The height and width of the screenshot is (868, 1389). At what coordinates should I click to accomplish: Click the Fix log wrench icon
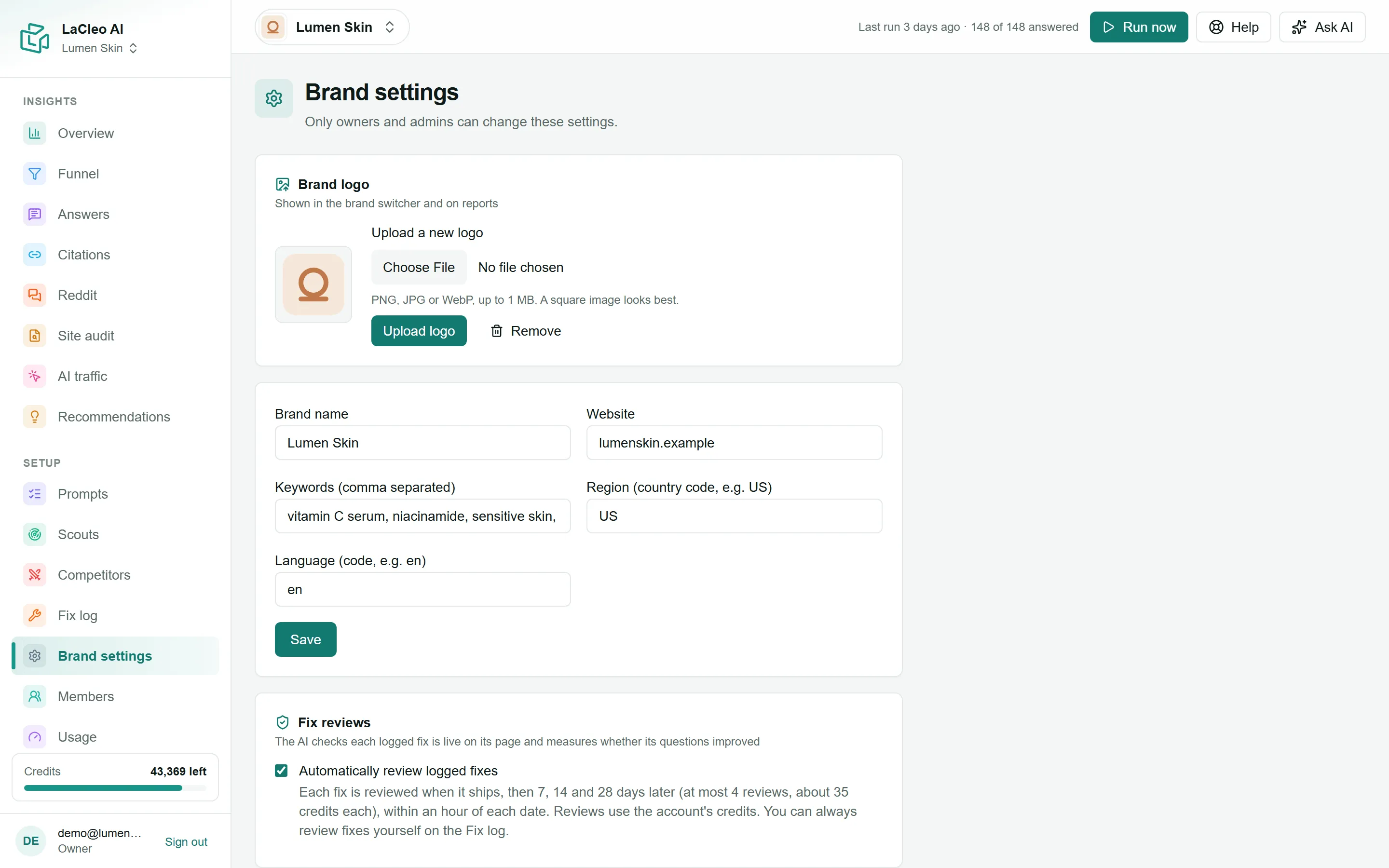(x=34, y=615)
